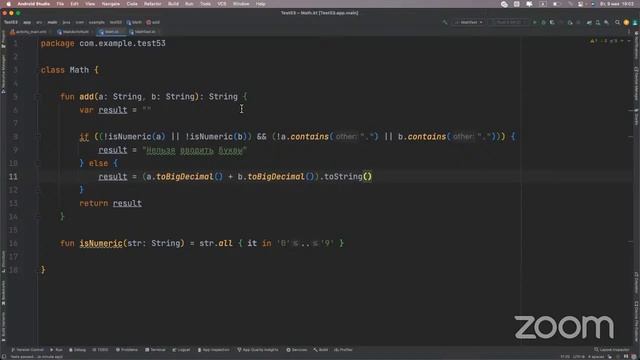Click the green Run button
Screen dimensions: 640x360
coord(534,22)
